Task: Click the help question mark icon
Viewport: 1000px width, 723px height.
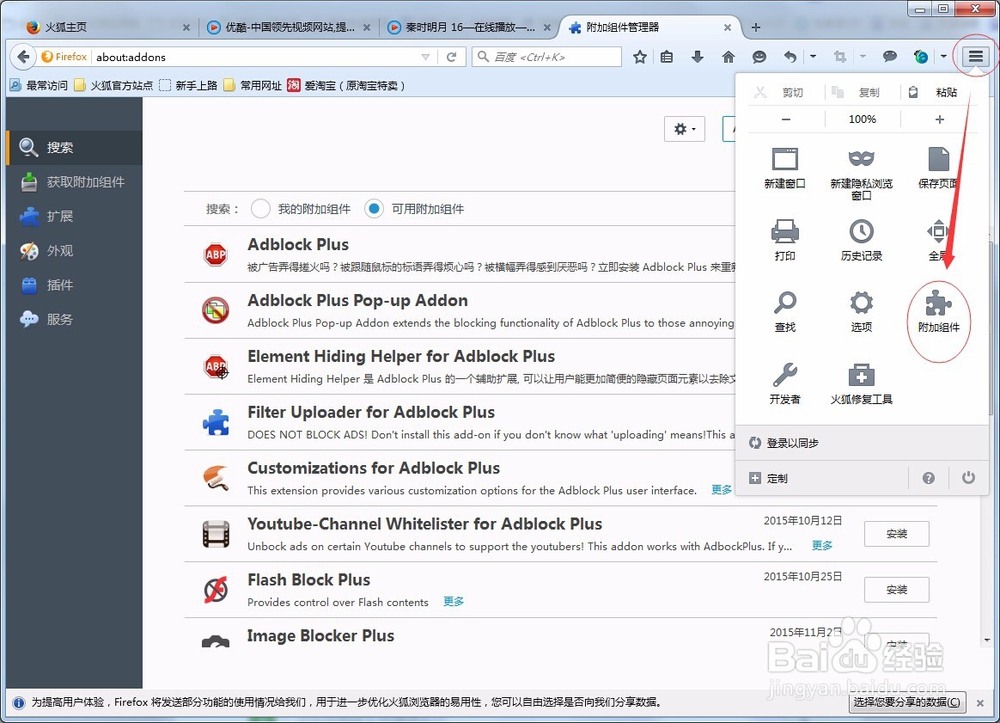Action: [929, 478]
